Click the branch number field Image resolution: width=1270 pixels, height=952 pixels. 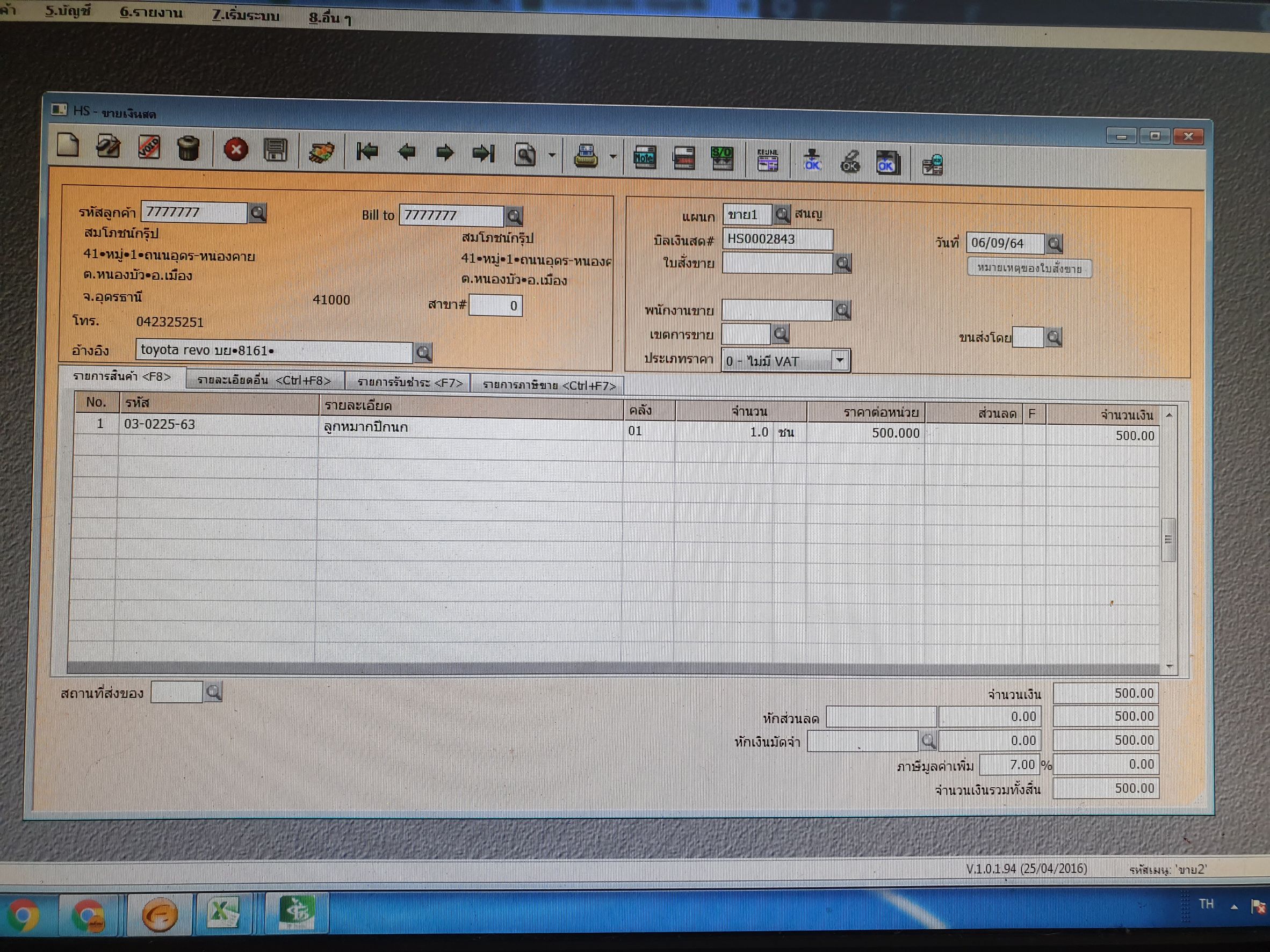495,306
